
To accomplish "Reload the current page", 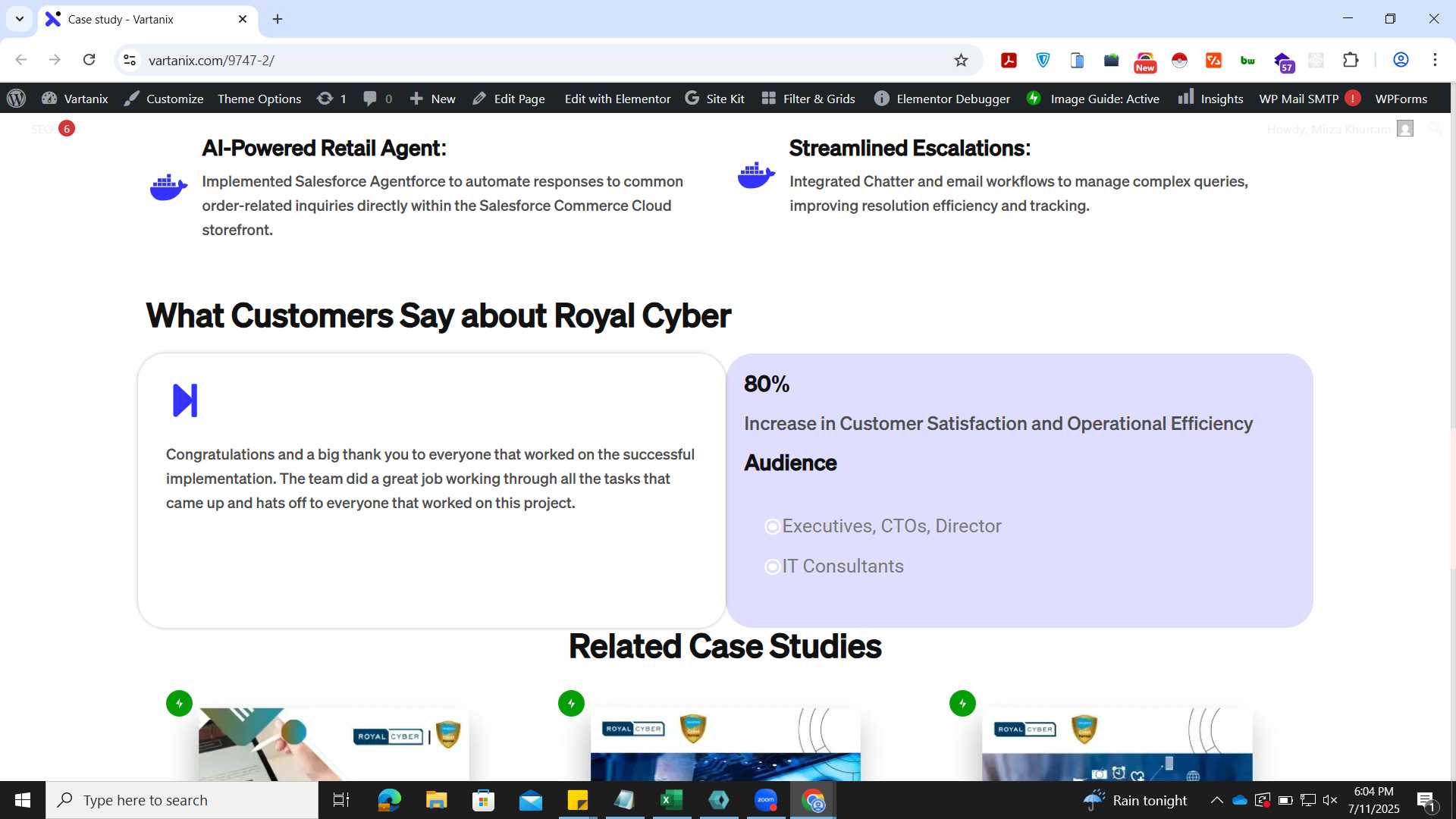I will pos(89,60).
